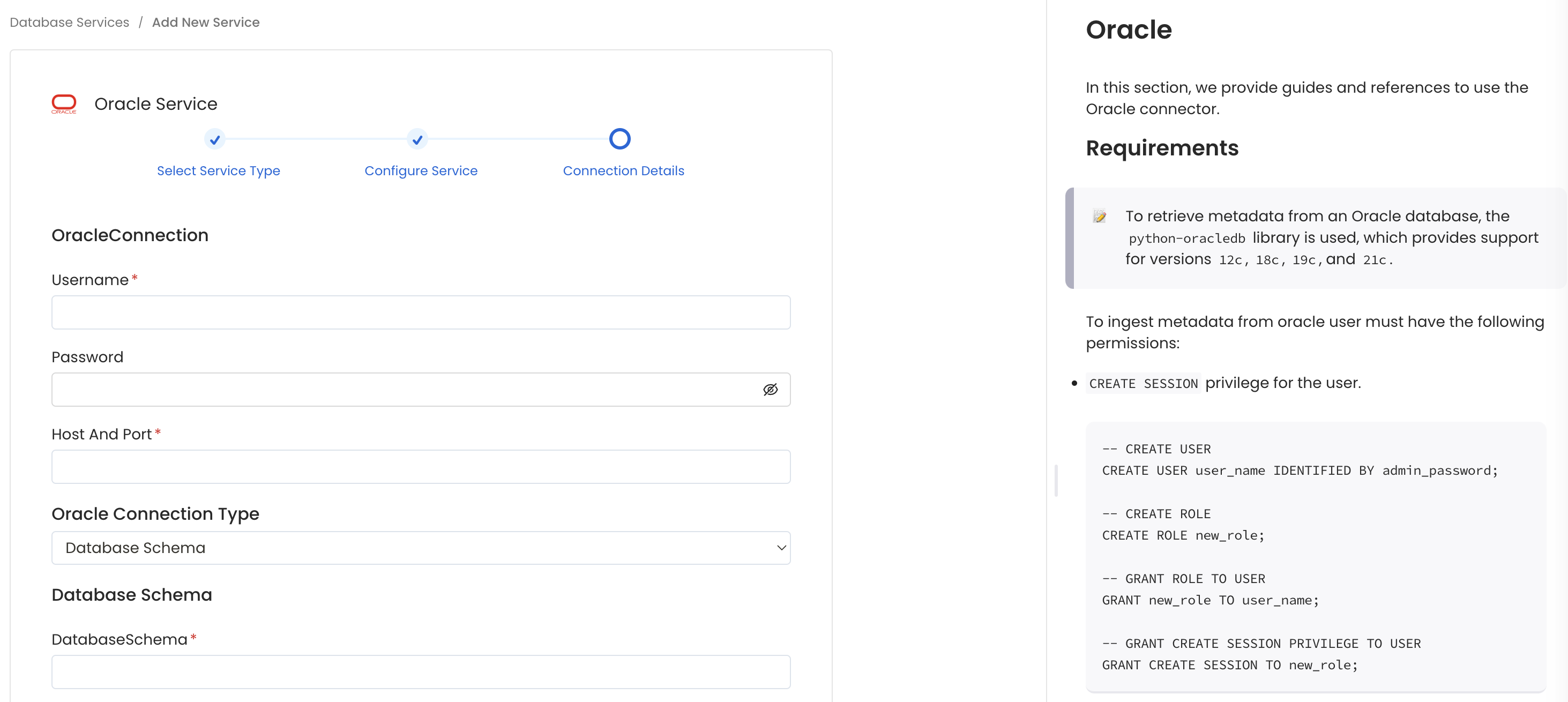Click the Add New Service breadcrumb entry
This screenshot has width=1568, height=702.
(x=206, y=22)
